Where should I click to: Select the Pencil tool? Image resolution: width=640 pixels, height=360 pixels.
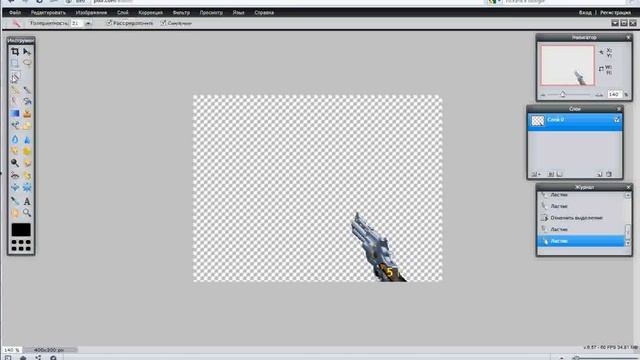point(15,89)
